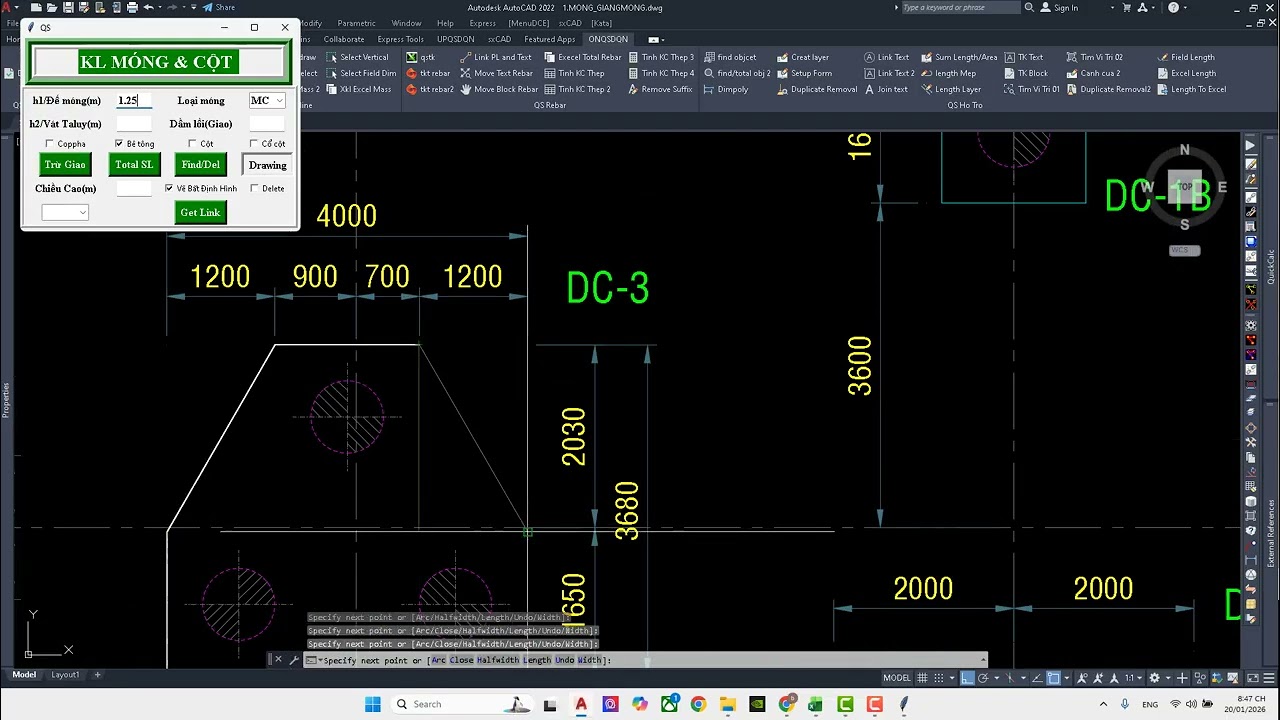
Task: Launch the tkt rebar2 tool
Action: tap(430, 89)
